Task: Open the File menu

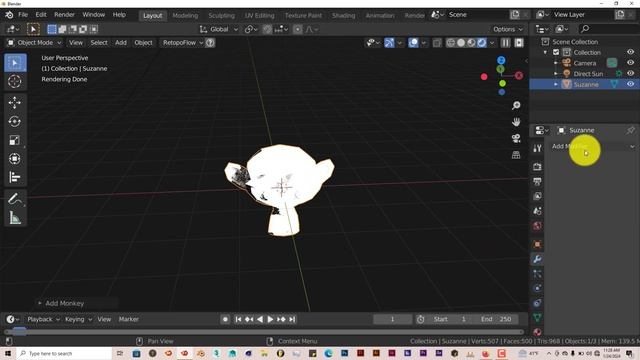Action: click(x=23, y=15)
